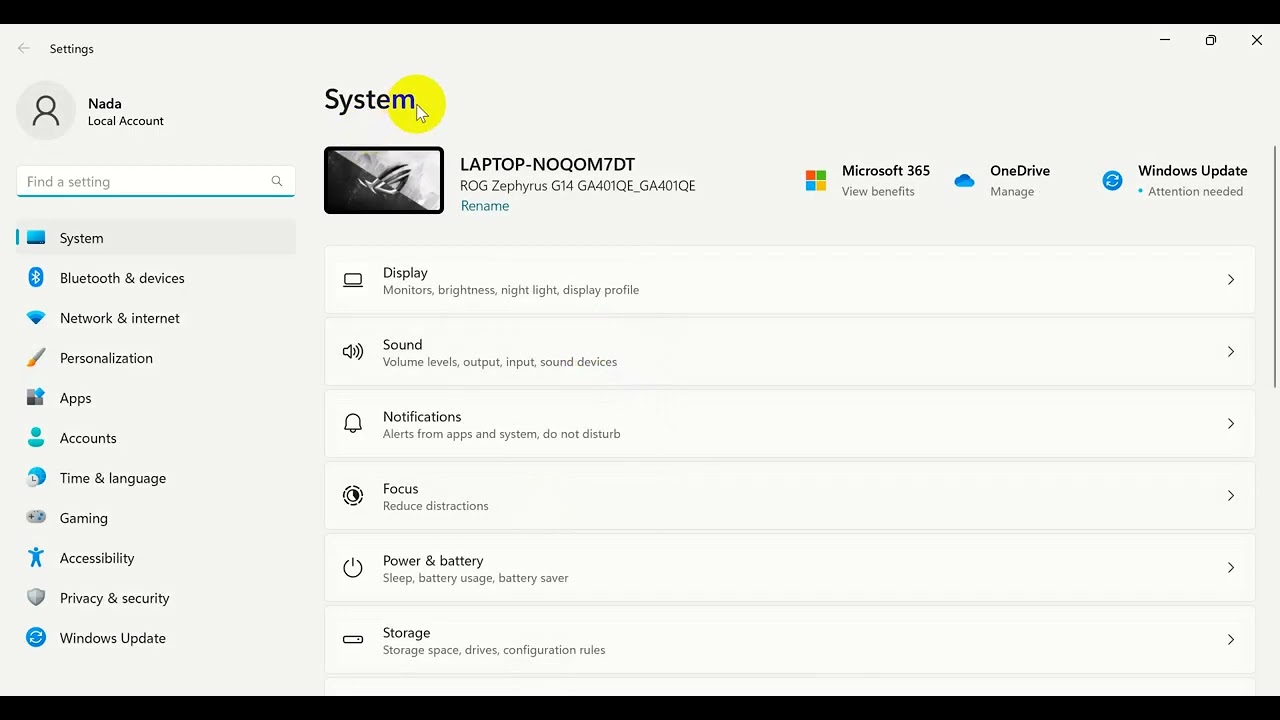
Task: Click the System page heading
Action: tap(370, 99)
